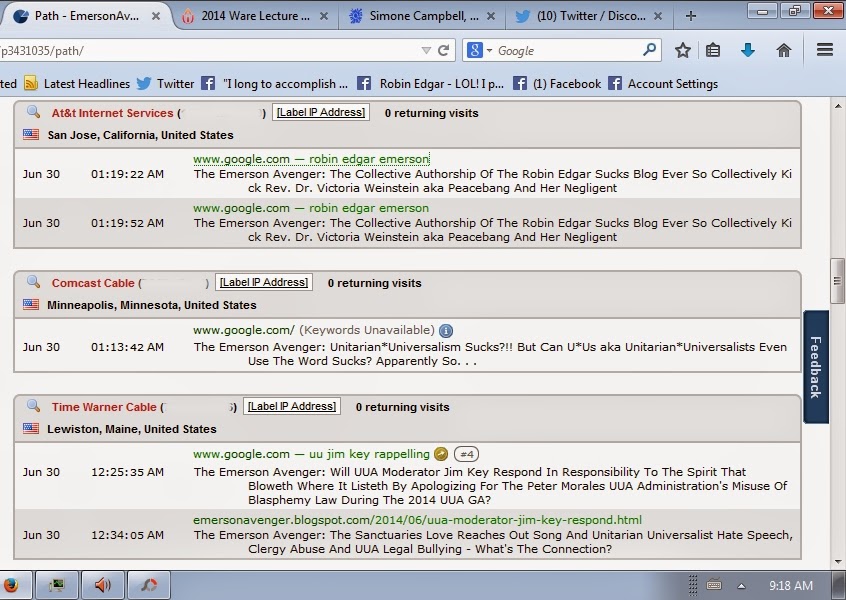The height and width of the screenshot is (600, 846).
Task: Close the Simone Campbell tab
Action: click(x=491, y=16)
